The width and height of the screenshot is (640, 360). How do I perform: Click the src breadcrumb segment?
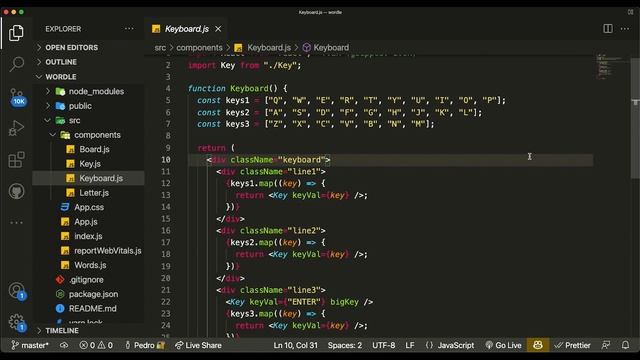[x=160, y=48]
